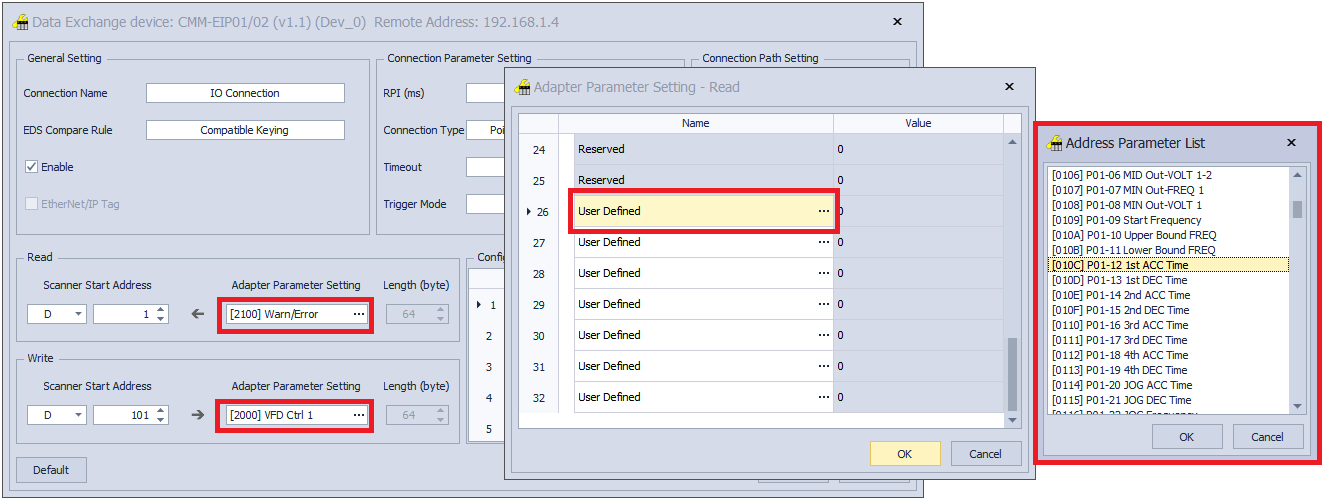The width and height of the screenshot is (1326, 500).
Task: Click Reserved cell in row 24
Action: point(704,149)
